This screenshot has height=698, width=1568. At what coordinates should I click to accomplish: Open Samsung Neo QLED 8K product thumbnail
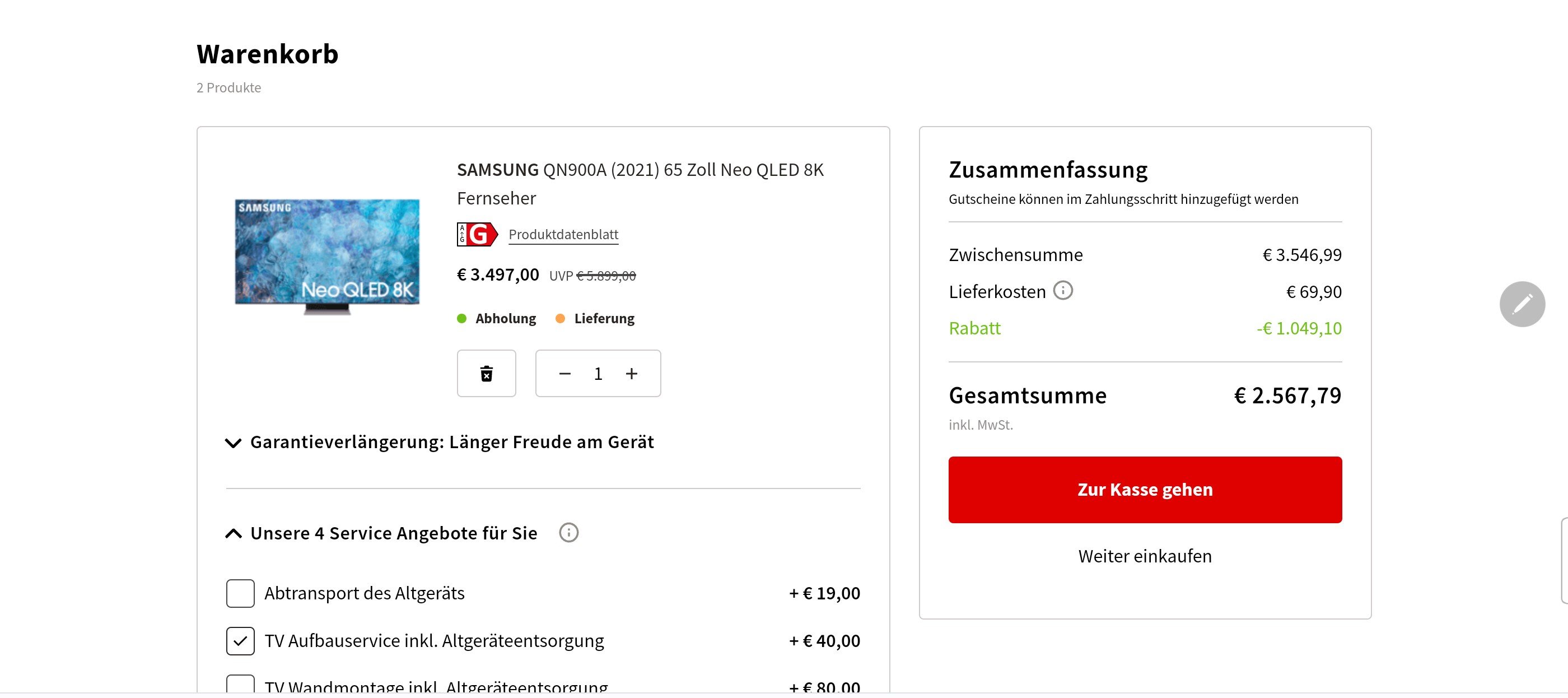(x=328, y=256)
